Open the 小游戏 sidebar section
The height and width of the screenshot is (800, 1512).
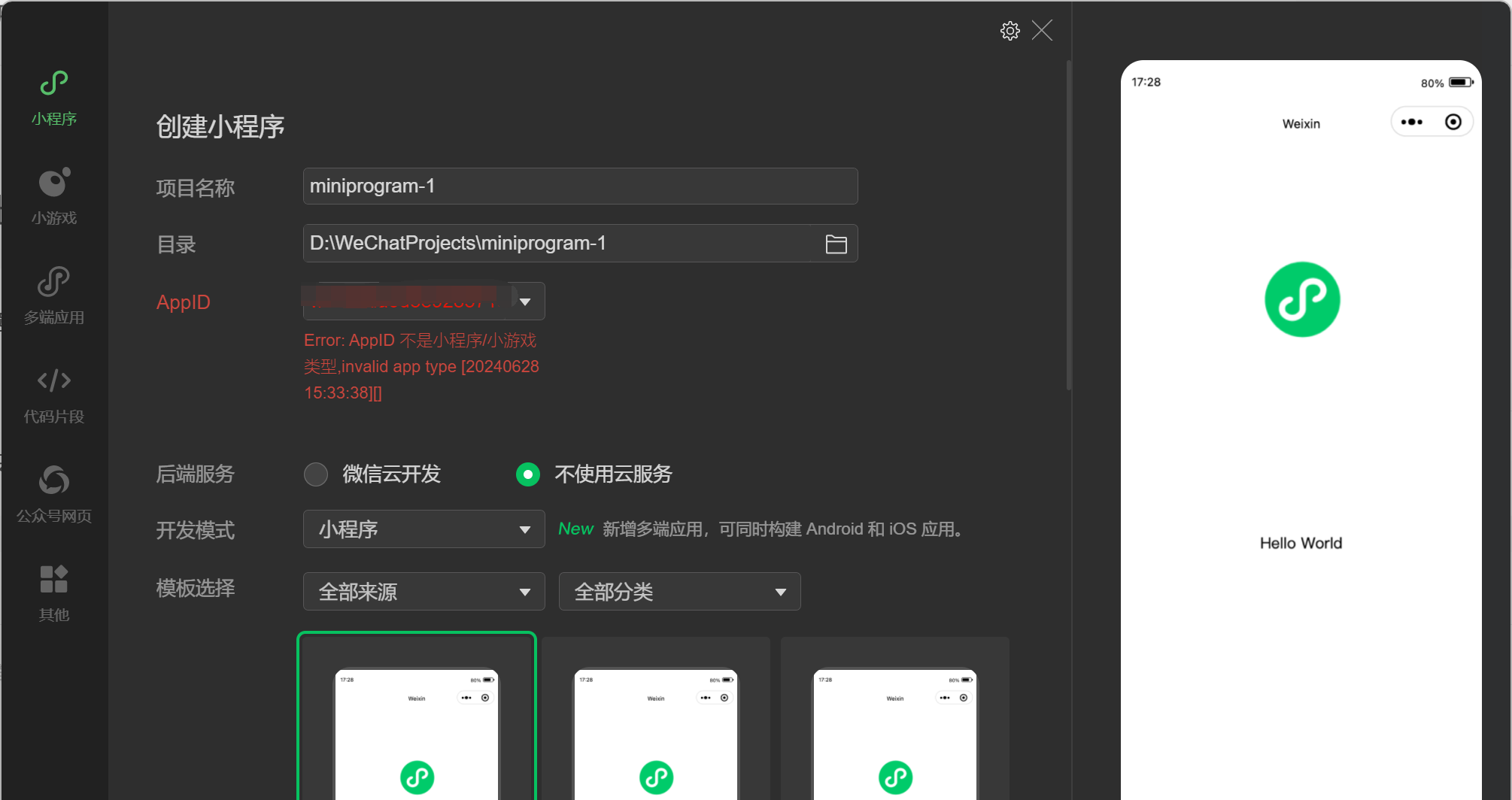[x=54, y=196]
